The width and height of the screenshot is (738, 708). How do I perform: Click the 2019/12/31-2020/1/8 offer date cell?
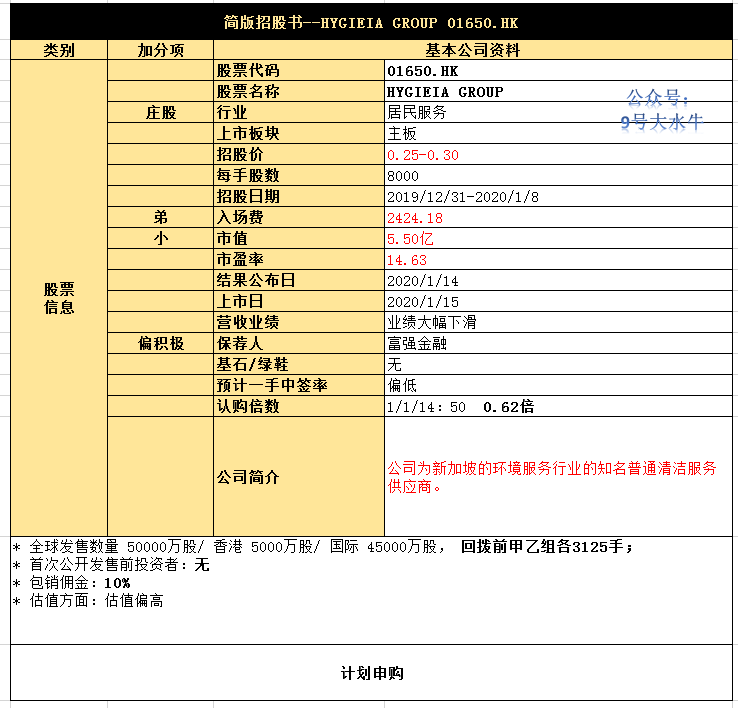[x=558, y=196]
